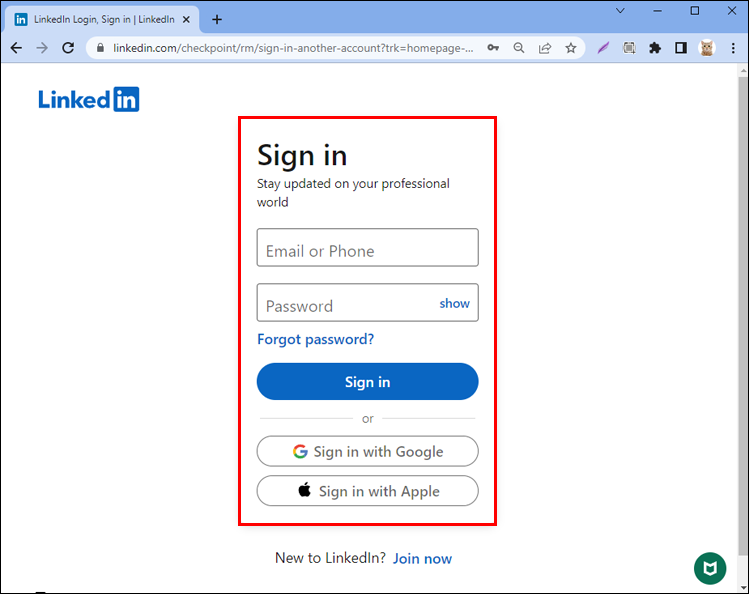Click the zoom magnifier icon in address bar

pos(519,47)
